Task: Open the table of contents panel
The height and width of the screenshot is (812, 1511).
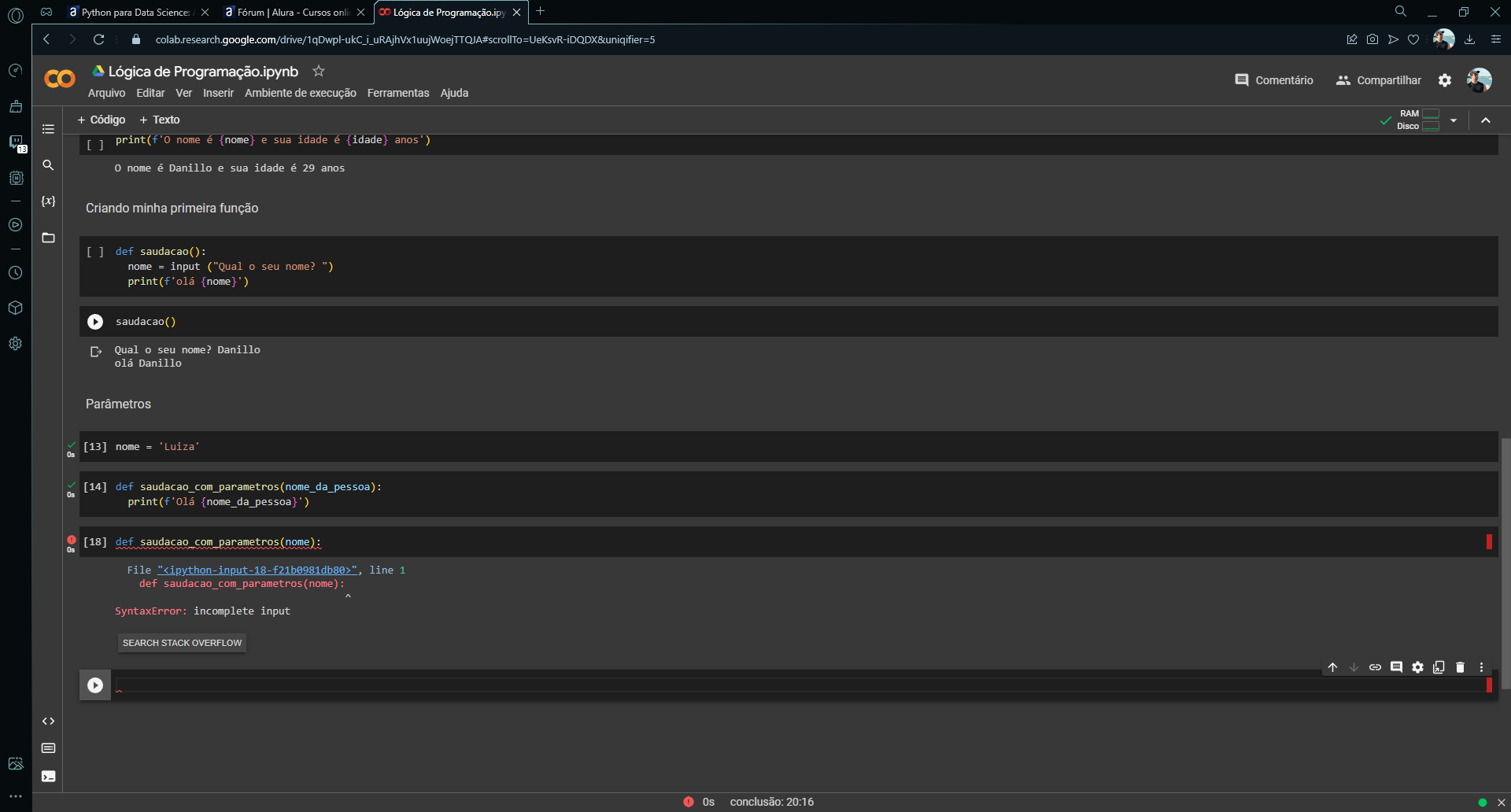Action: coord(48,129)
